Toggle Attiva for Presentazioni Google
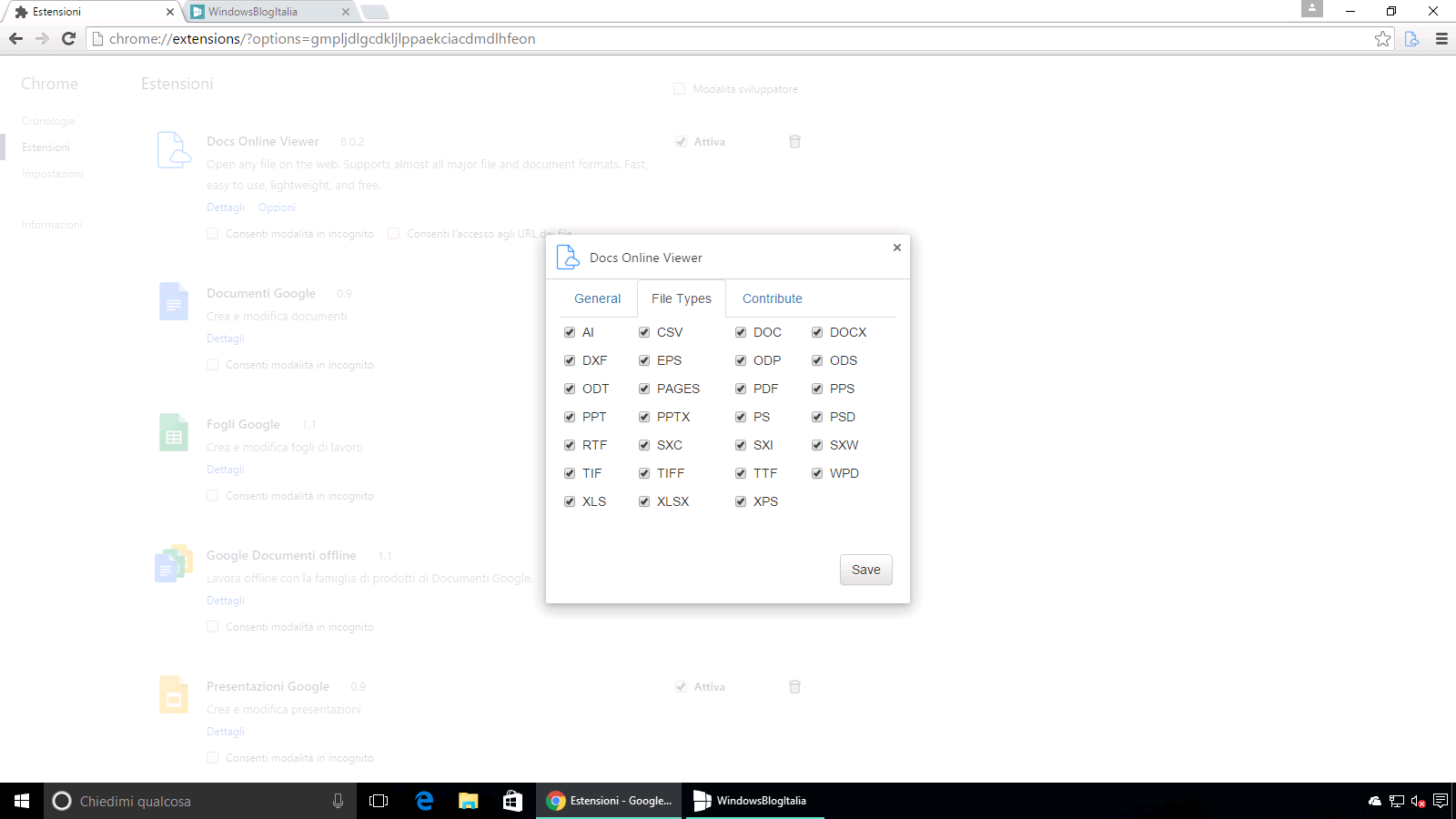This screenshot has height=819, width=1456. tap(681, 687)
